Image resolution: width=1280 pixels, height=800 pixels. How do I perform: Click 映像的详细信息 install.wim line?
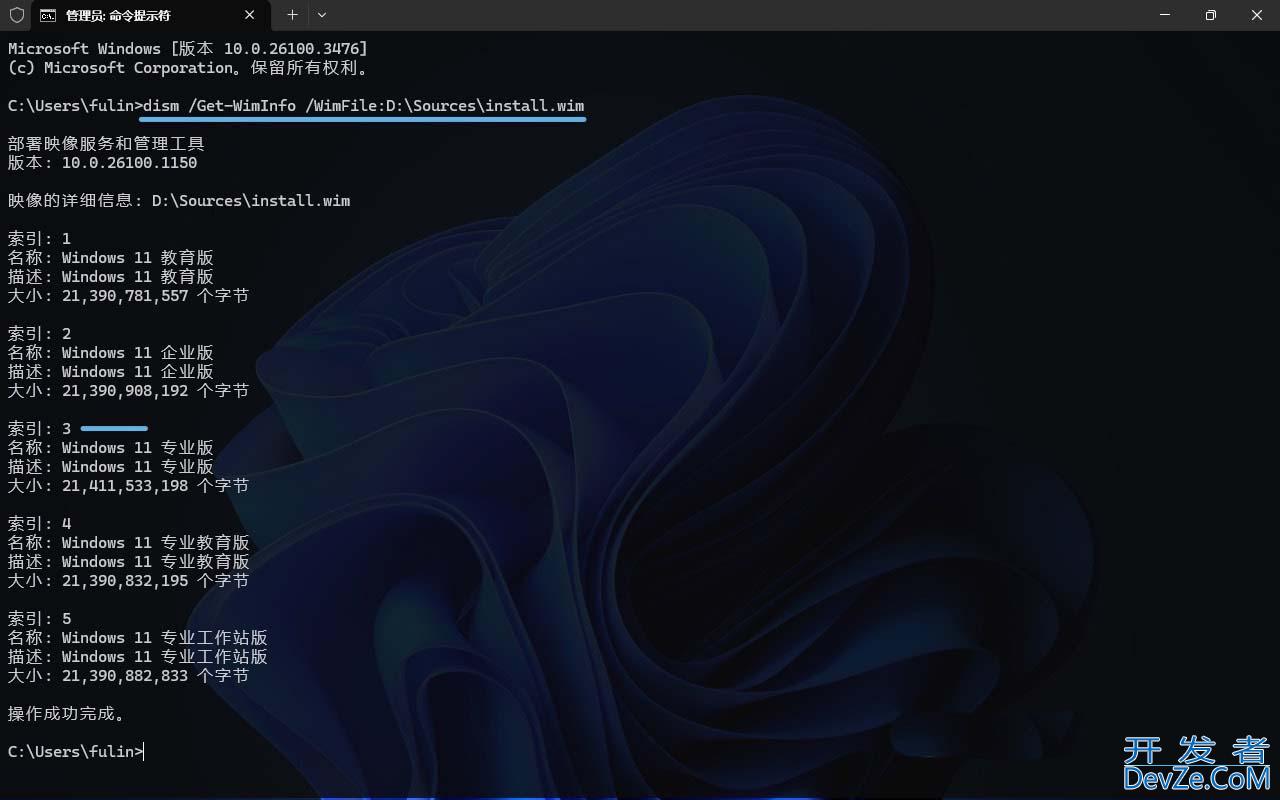click(x=179, y=201)
